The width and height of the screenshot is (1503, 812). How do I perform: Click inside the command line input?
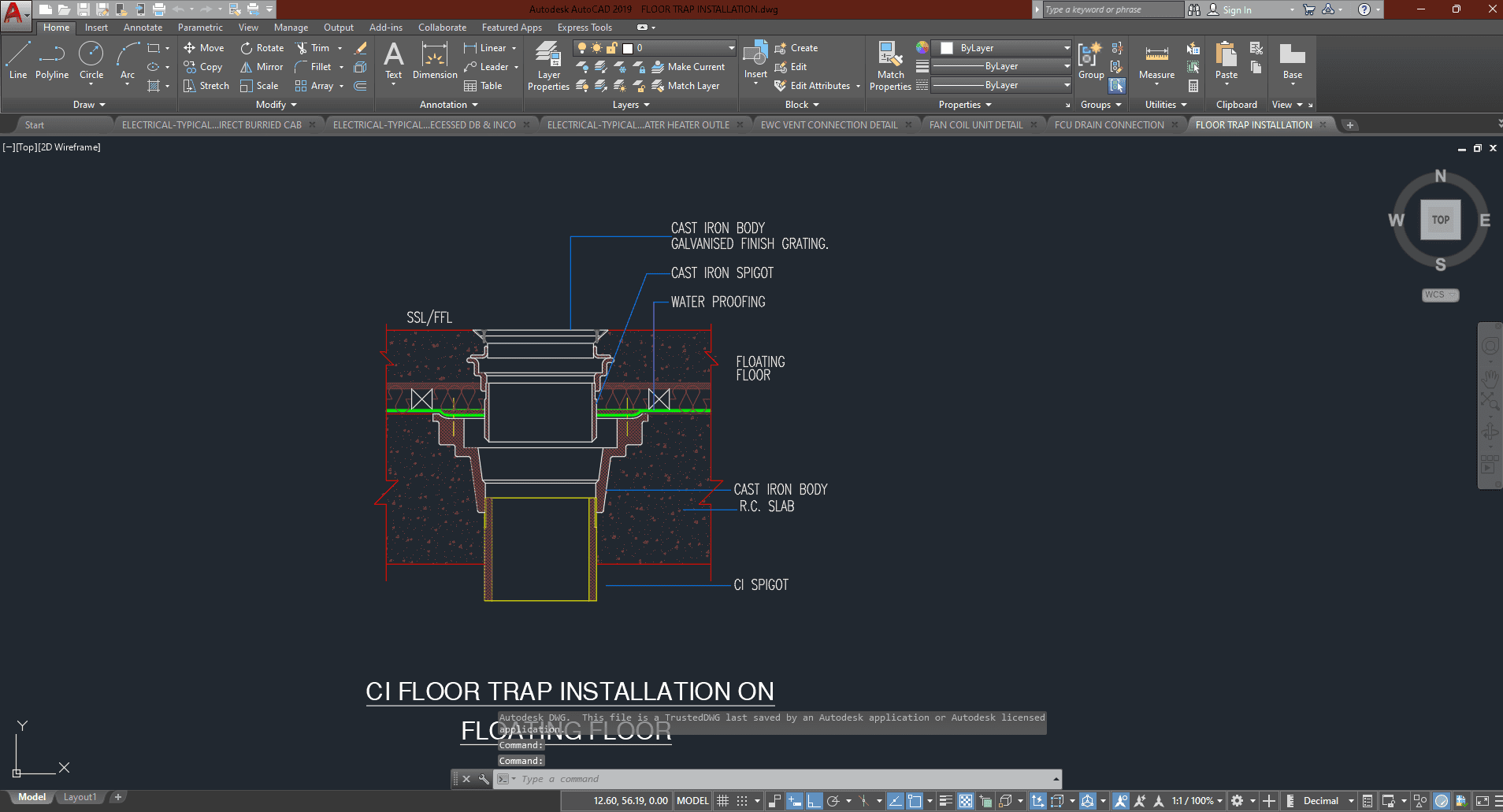709,779
